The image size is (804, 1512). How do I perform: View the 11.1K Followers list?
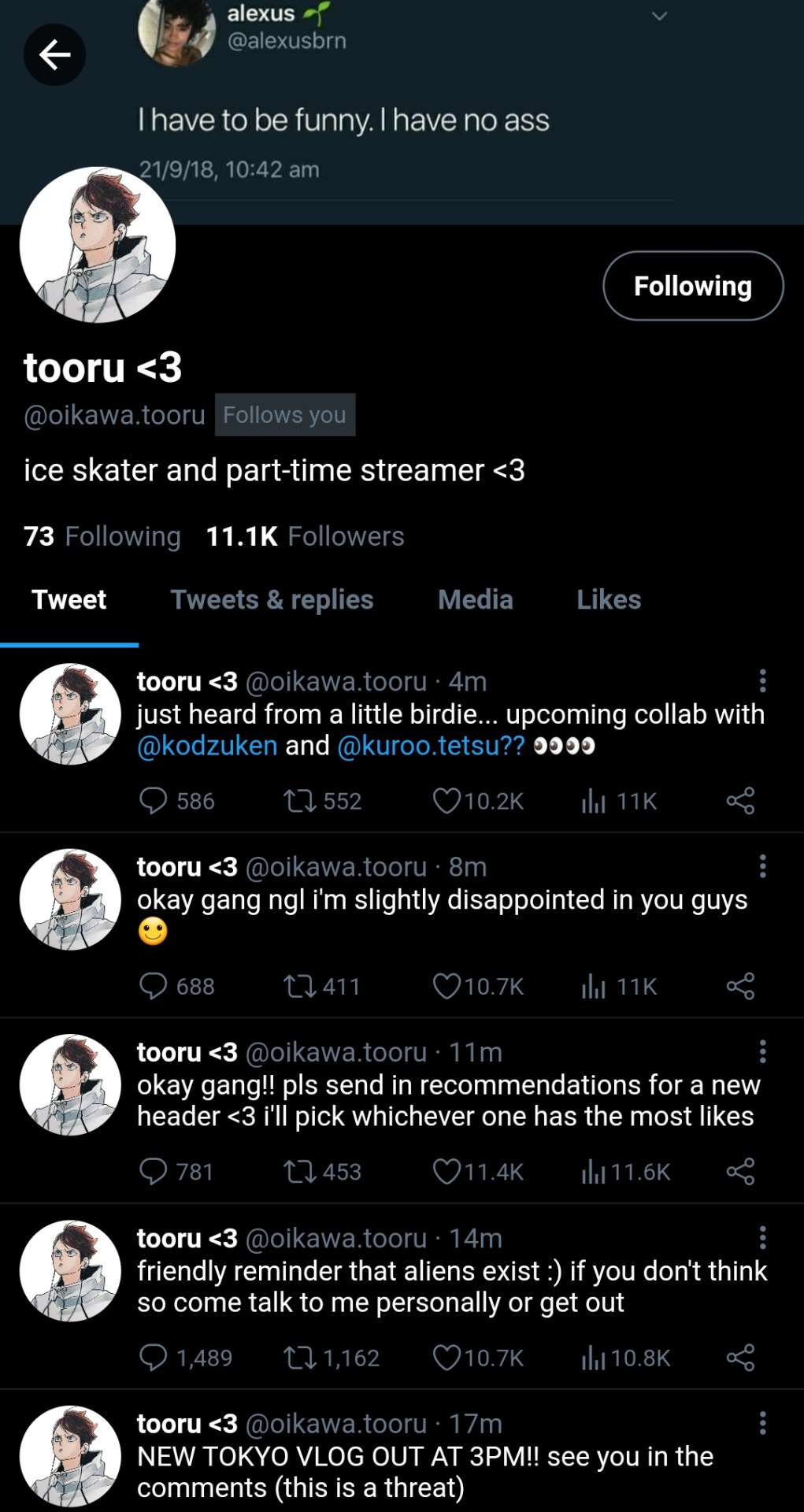coord(305,536)
